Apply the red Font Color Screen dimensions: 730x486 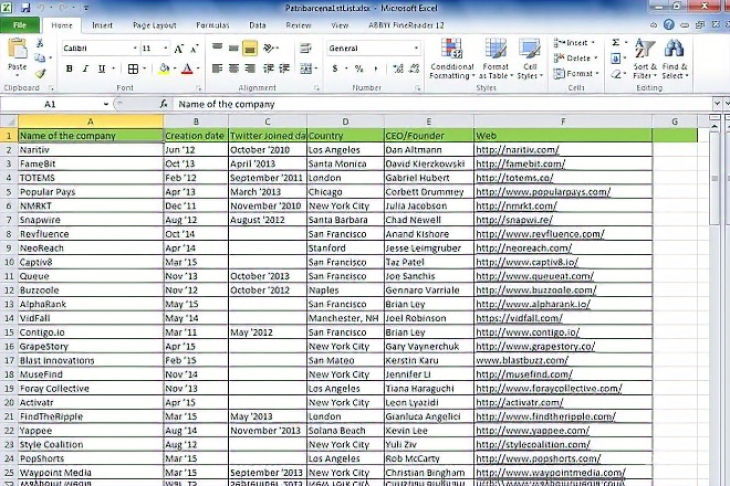(187, 69)
